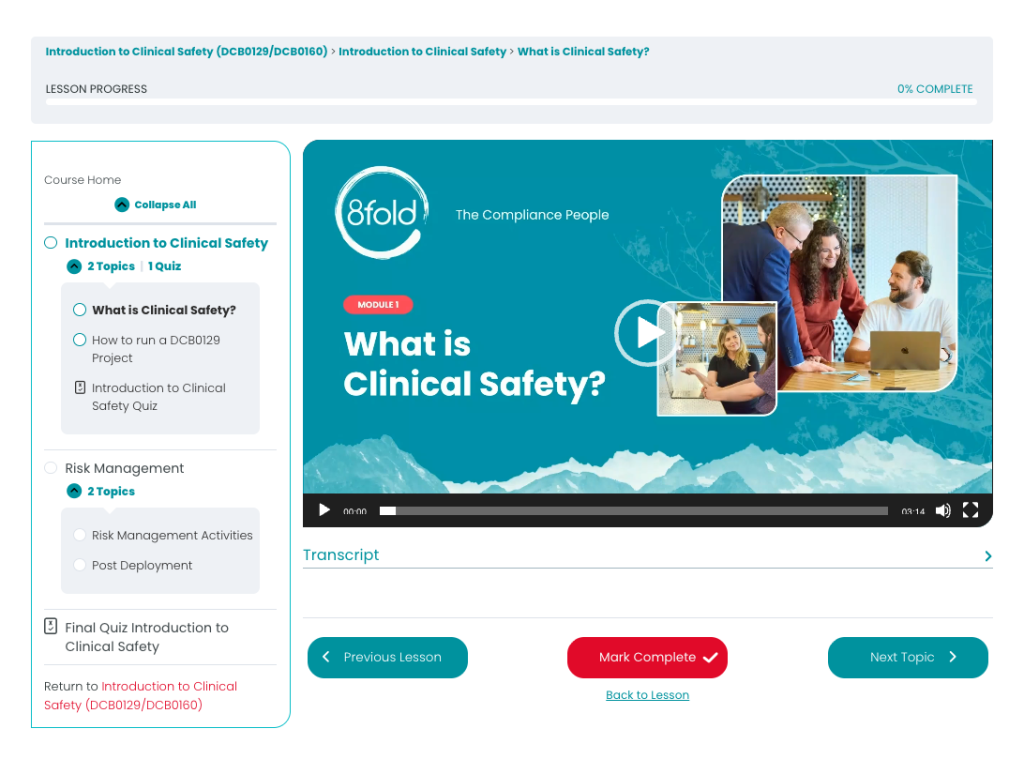Open breadcrumb Introduction to Clinical Safety (DCB0129/DCB0160)

click(x=186, y=51)
